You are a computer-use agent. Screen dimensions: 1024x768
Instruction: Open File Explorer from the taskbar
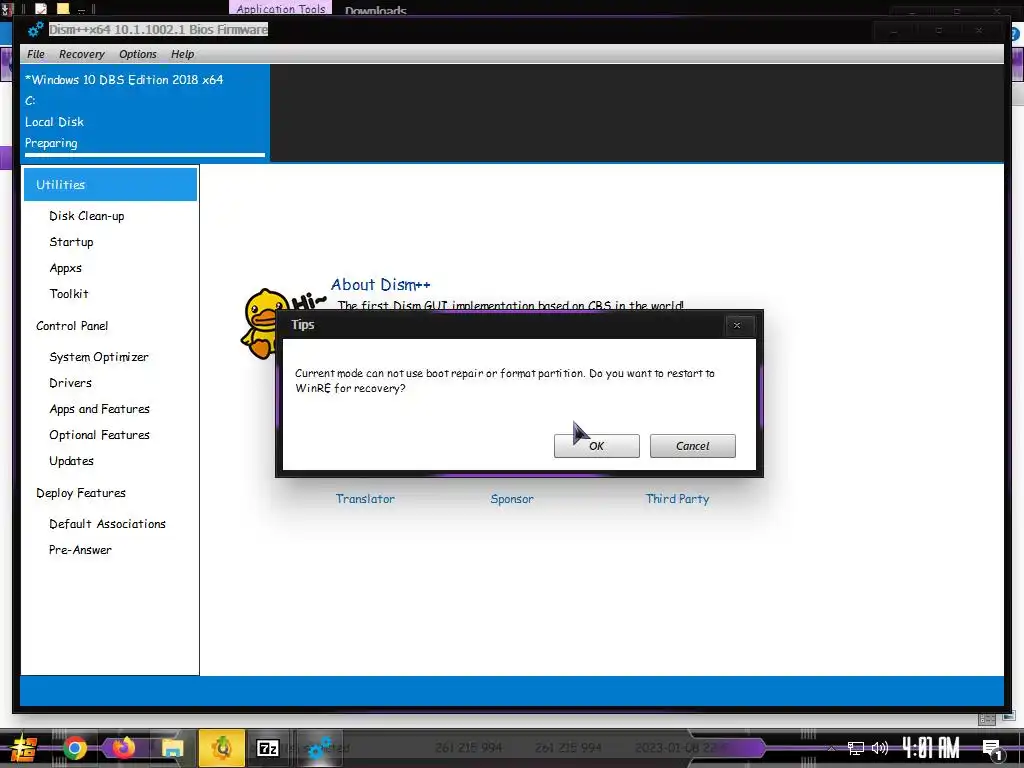[172, 748]
